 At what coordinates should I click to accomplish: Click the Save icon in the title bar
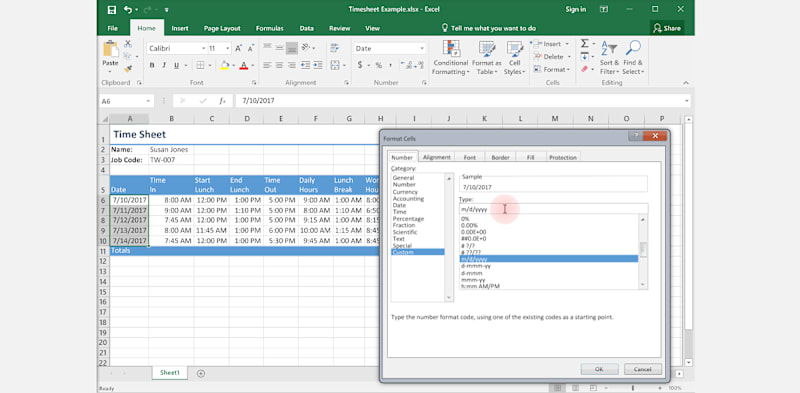[x=112, y=10]
